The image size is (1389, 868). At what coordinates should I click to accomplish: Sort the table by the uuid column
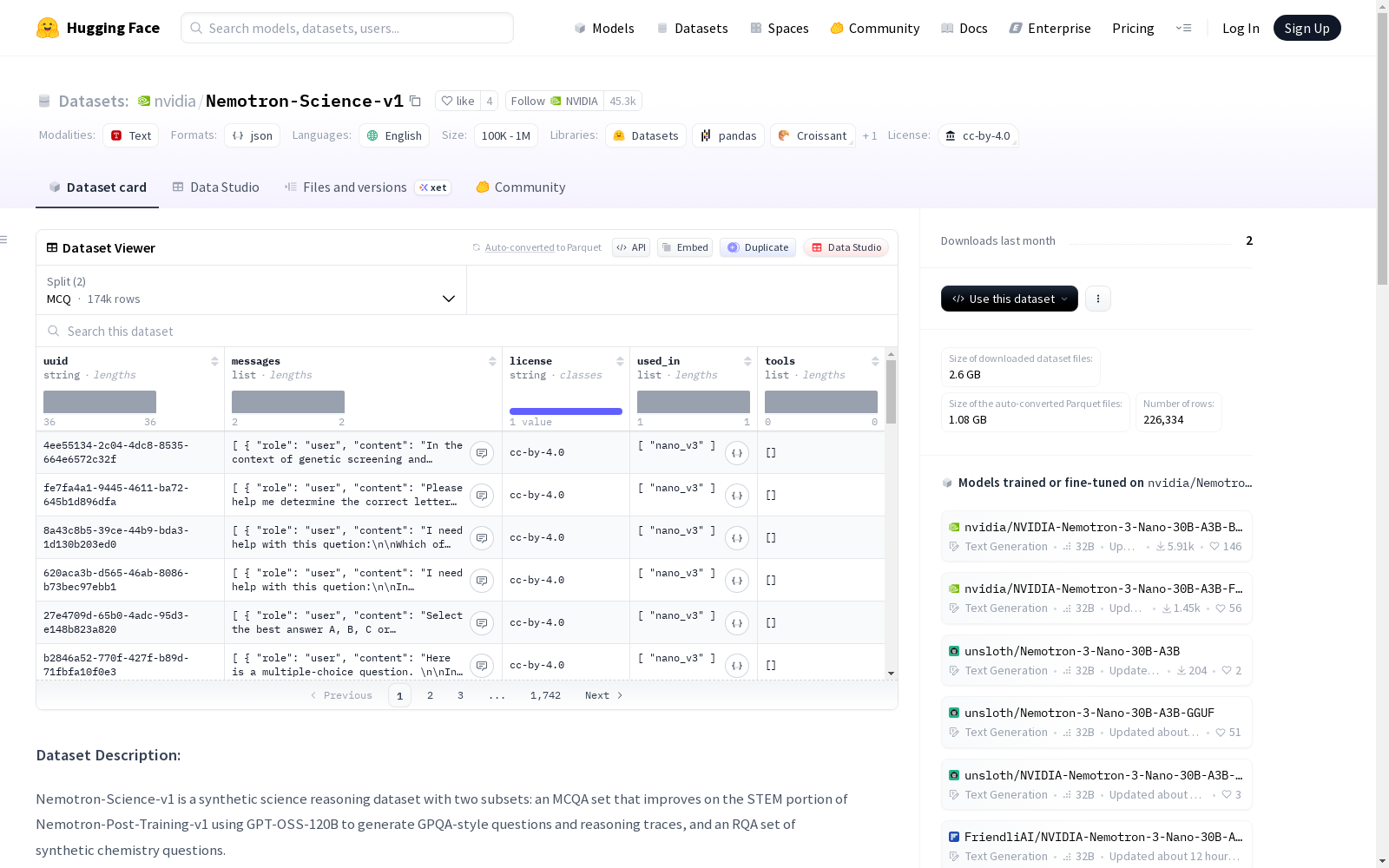tap(214, 361)
